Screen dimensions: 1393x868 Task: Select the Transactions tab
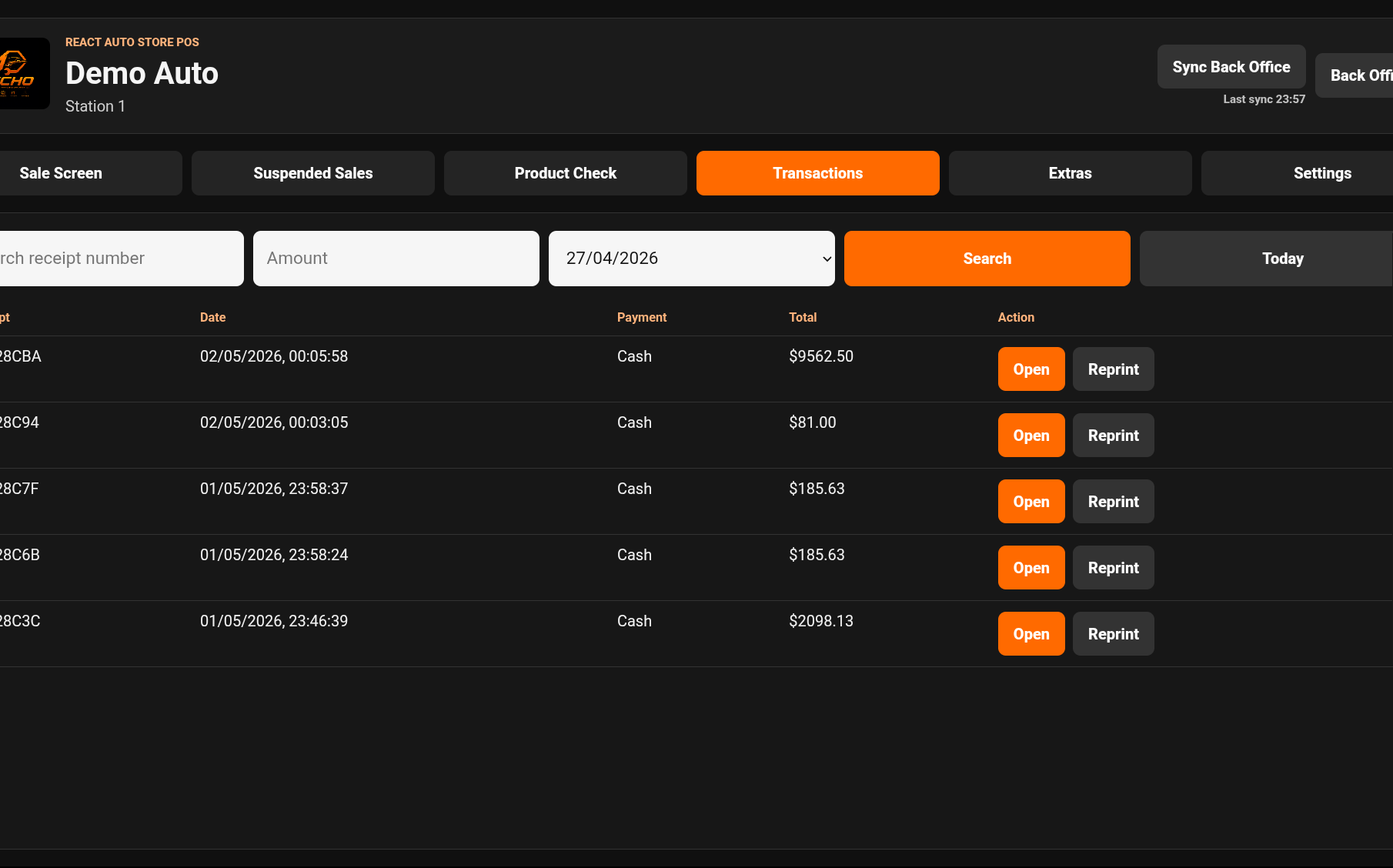tap(818, 173)
